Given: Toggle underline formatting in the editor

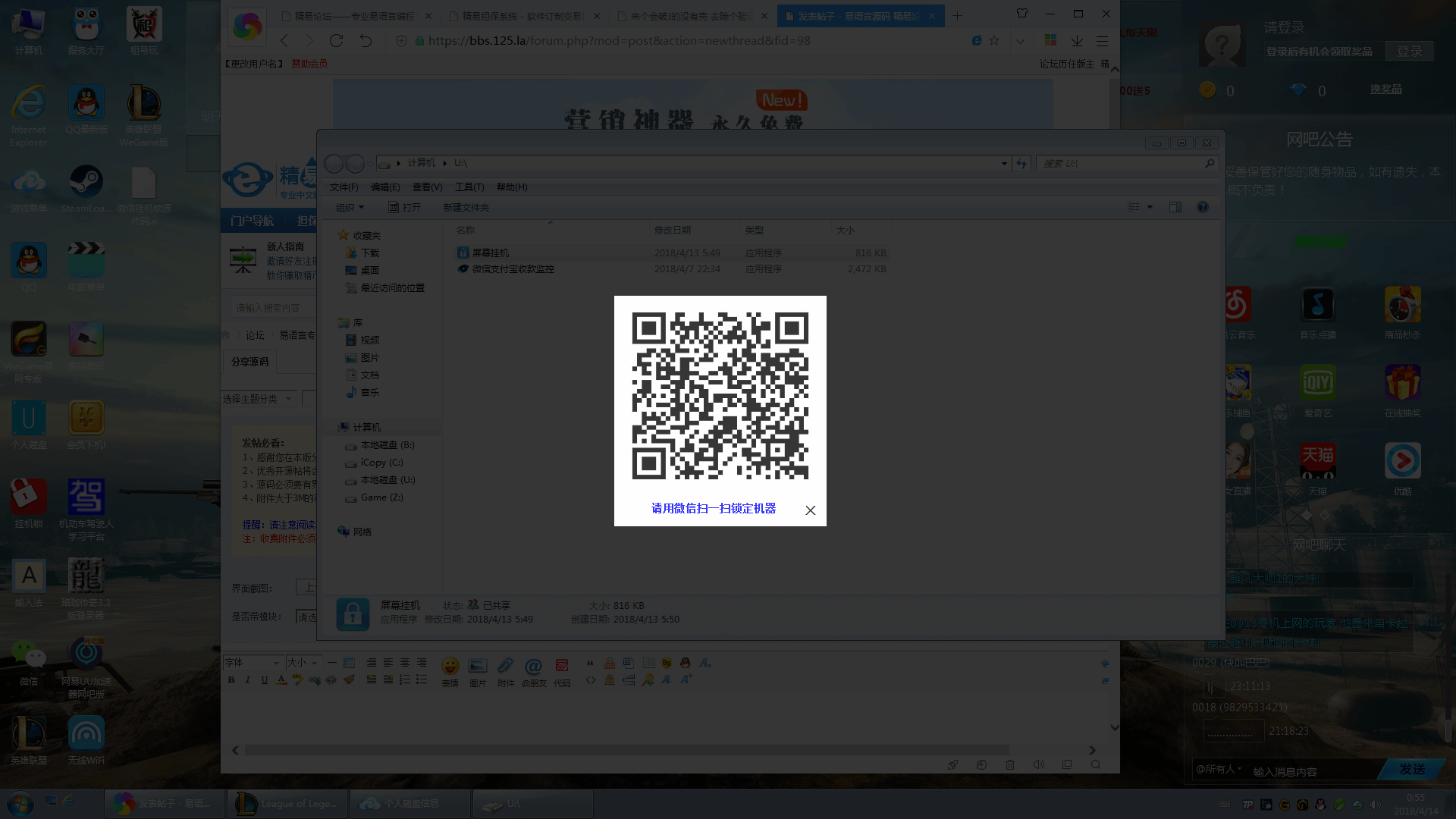Looking at the screenshot, I should (x=264, y=680).
